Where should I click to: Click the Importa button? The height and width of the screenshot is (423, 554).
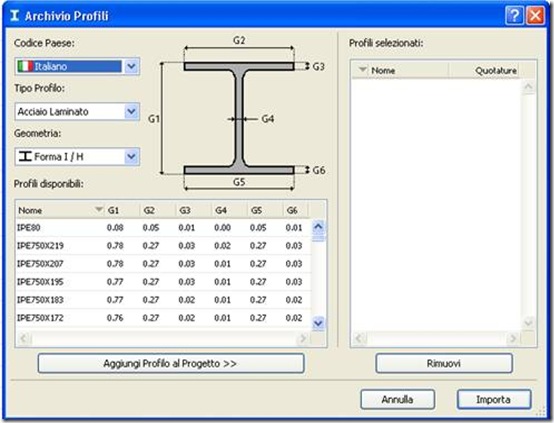pos(494,399)
